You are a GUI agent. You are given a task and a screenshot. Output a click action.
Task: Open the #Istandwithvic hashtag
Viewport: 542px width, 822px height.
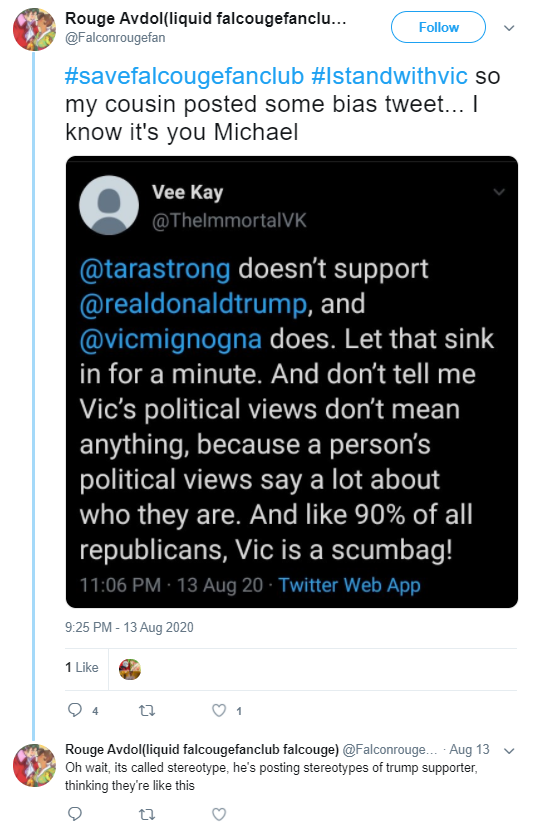[389, 76]
